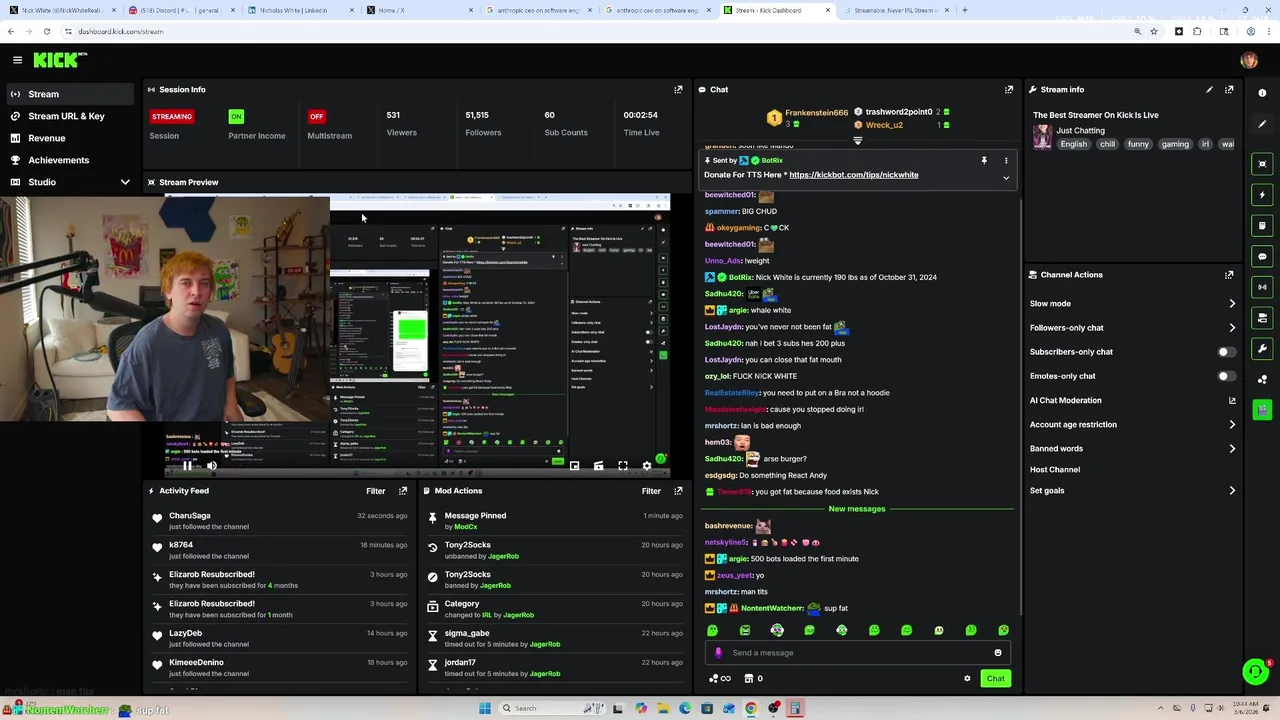Pop out the Activity Feed panel
The height and width of the screenshot is (720, 1280).
(x=403, y=491)
